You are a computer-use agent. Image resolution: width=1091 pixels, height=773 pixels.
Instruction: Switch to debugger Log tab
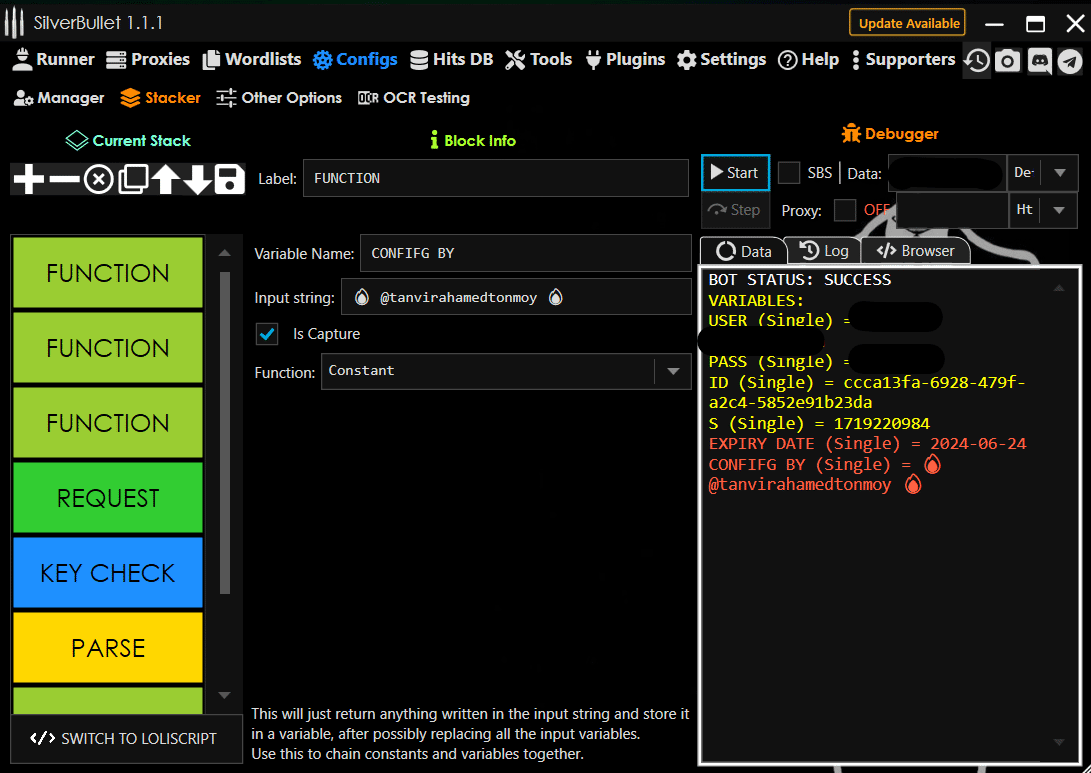824,251
